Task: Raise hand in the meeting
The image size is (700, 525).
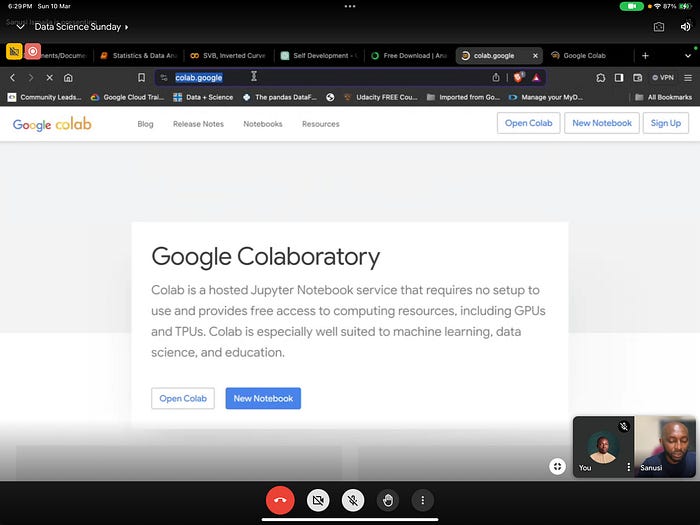Action: coord(388,500)
